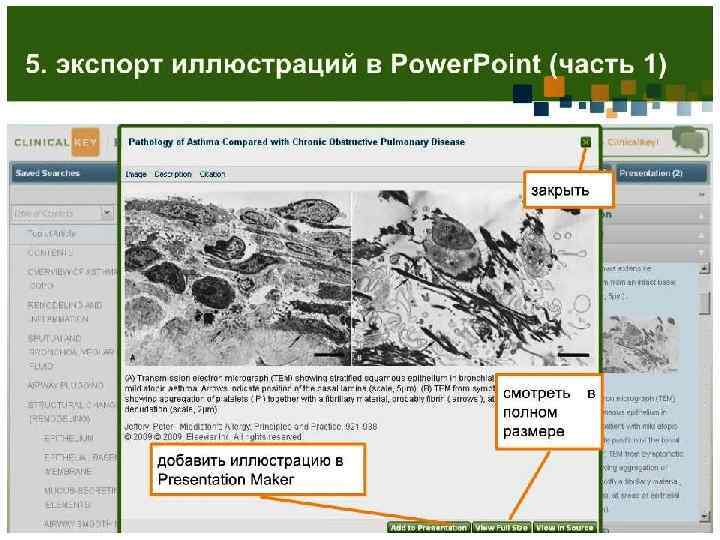The width and height of the screenshot is (720, 540).
Task: Click the popup title Pathology of Asthma
Action: (297, 142)
